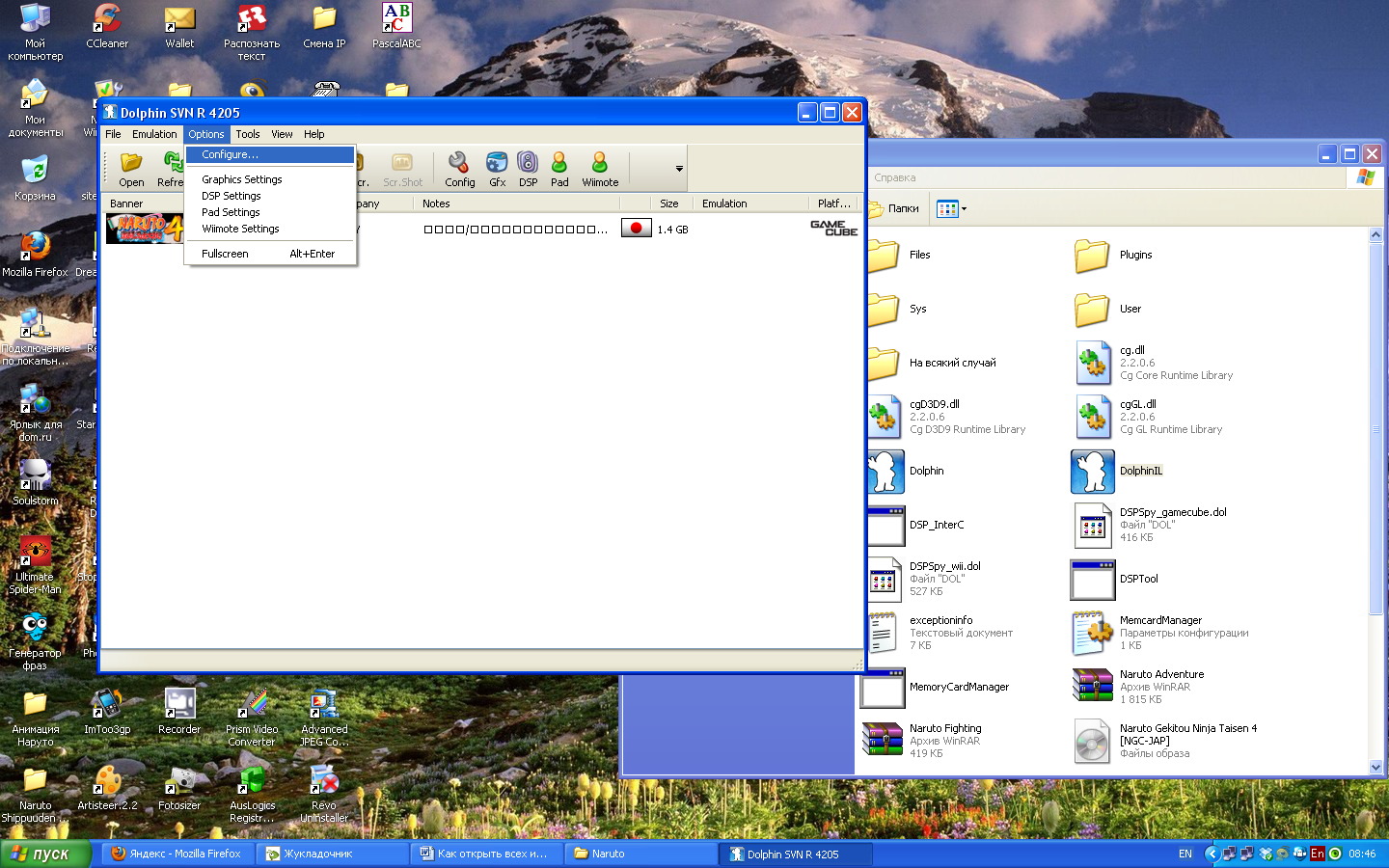Click the Wiimote toolbar icon
The image size is (1389, 868).
pyautogui.click(x=600, y=169)
